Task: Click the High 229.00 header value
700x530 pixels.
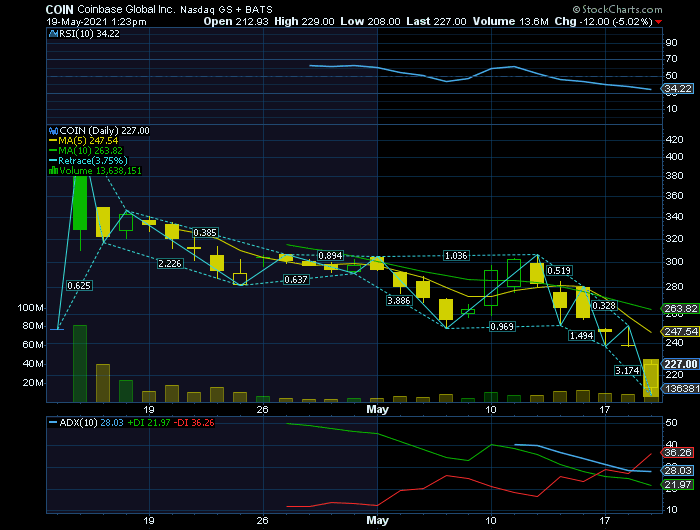Action: tap(304, 21)
